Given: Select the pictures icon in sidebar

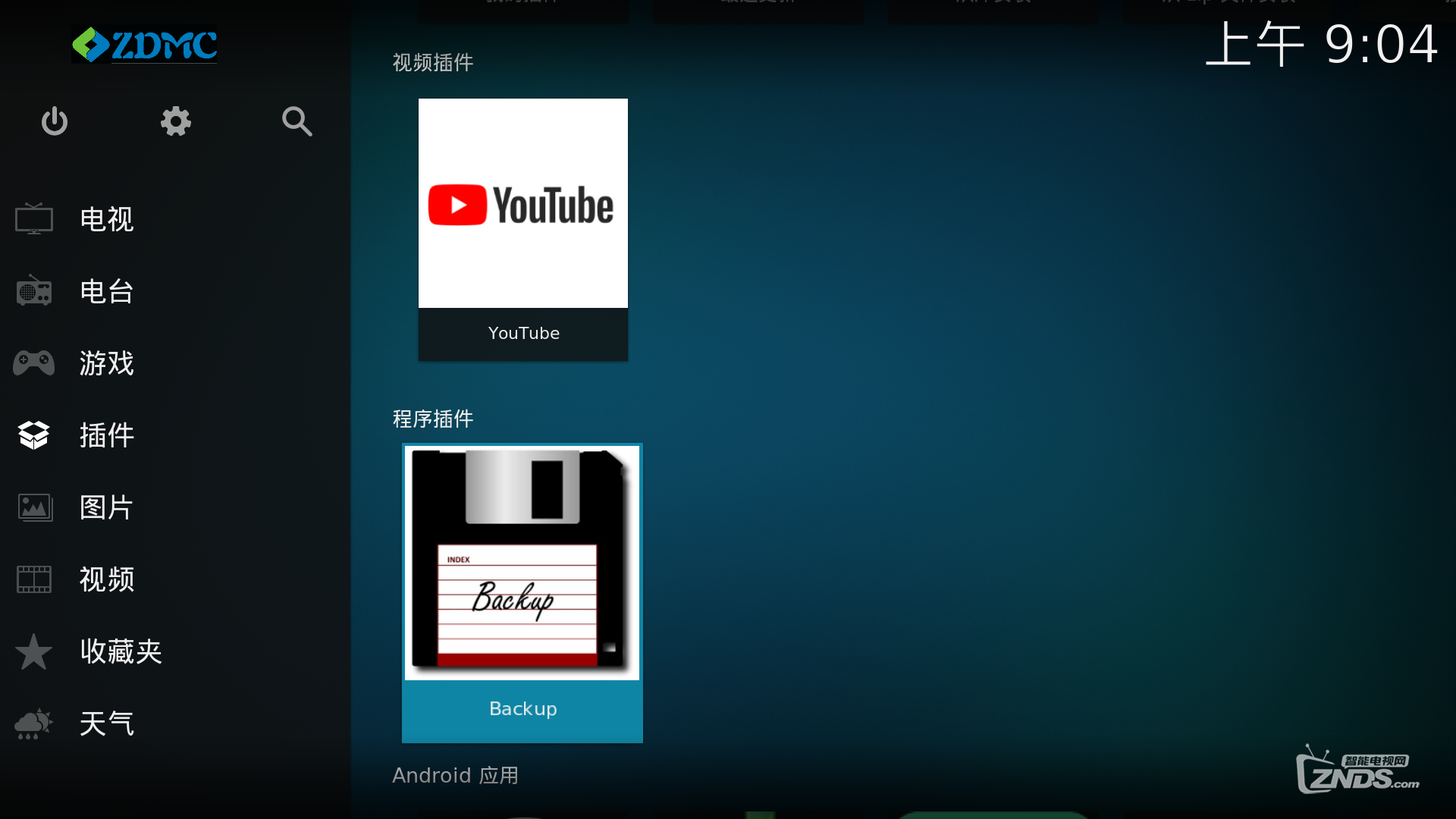Looking at the screenshot, I should coord(34,507).
